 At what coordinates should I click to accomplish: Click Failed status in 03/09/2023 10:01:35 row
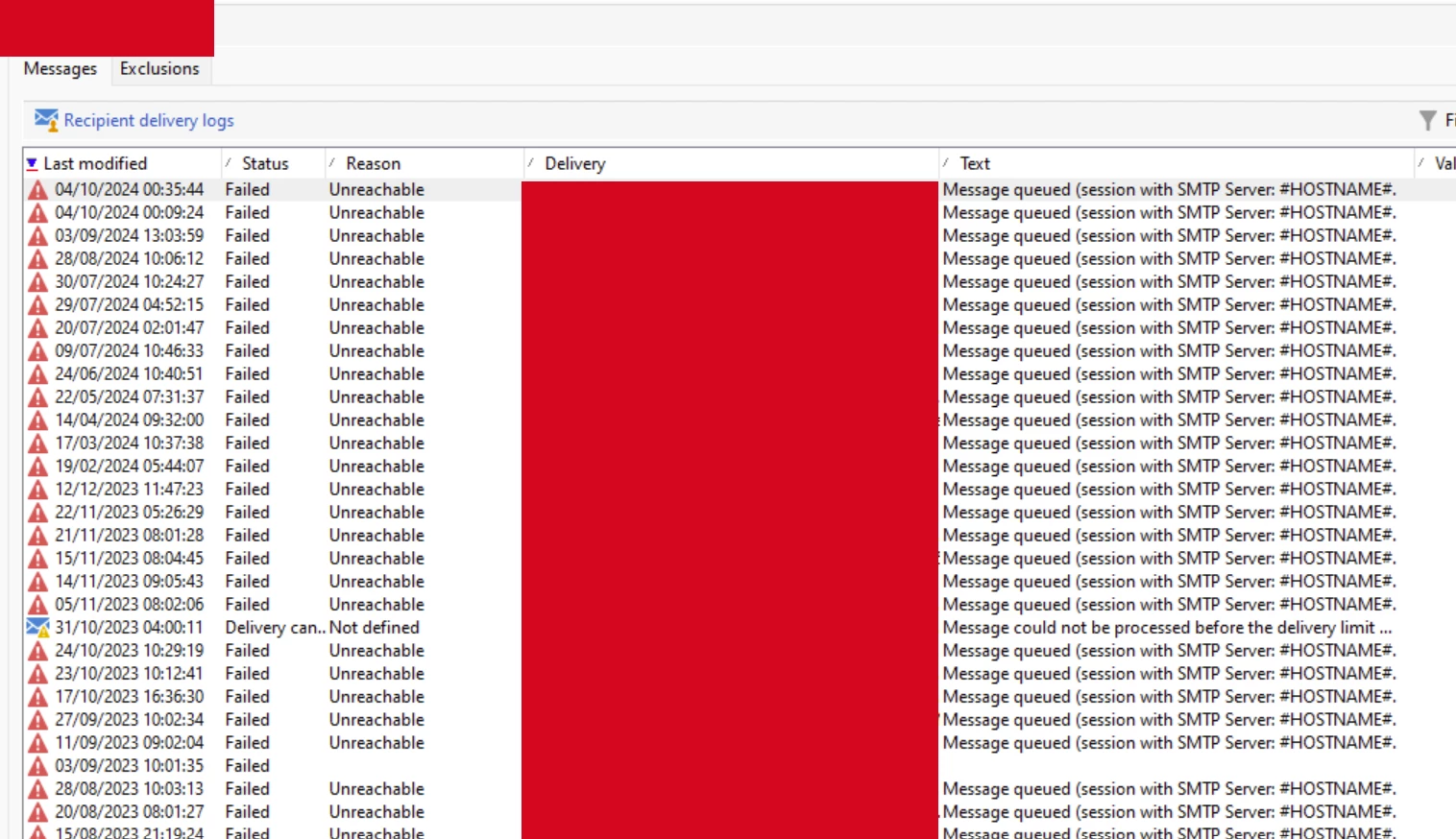247,766
